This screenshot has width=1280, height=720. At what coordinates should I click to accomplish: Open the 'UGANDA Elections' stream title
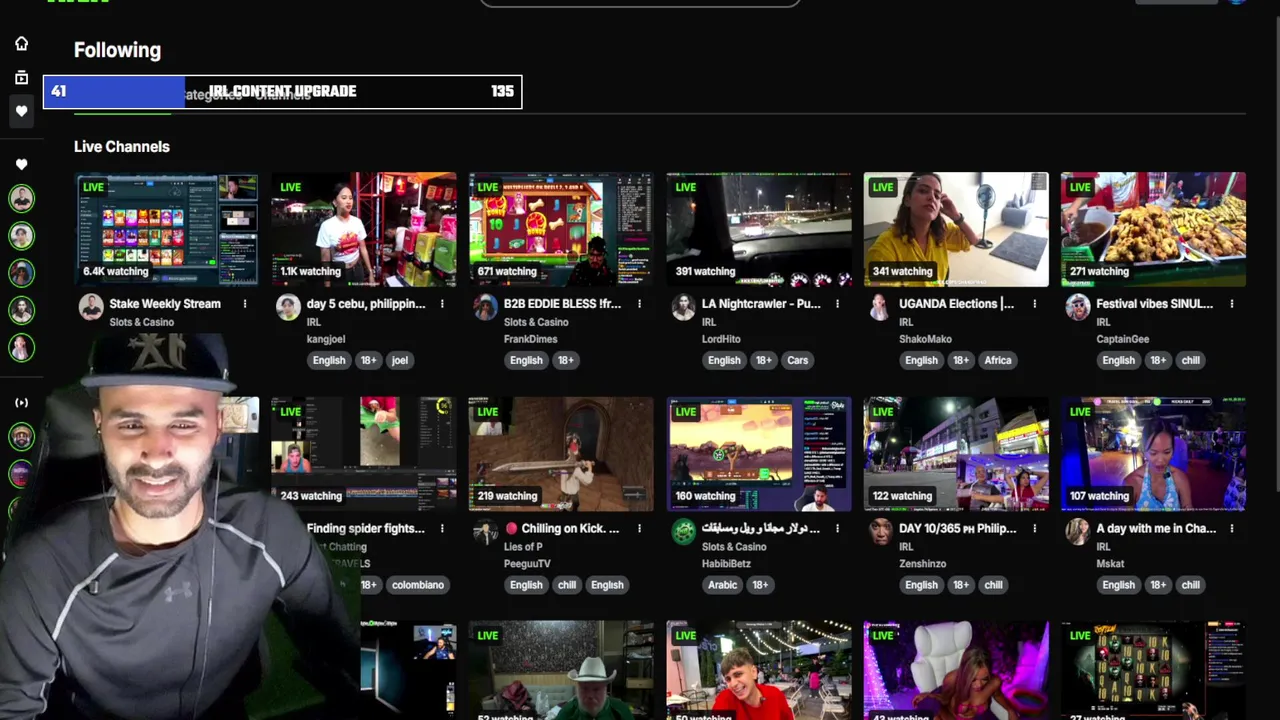coord(956,304)
